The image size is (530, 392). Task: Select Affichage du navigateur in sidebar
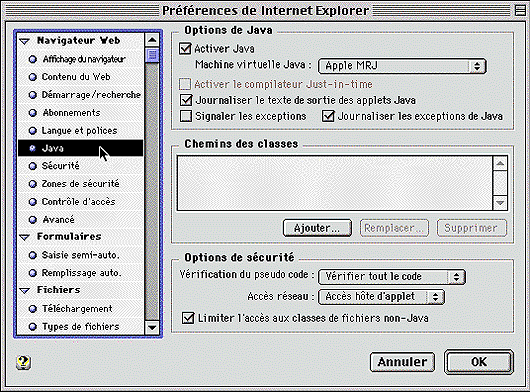(80, 59)
